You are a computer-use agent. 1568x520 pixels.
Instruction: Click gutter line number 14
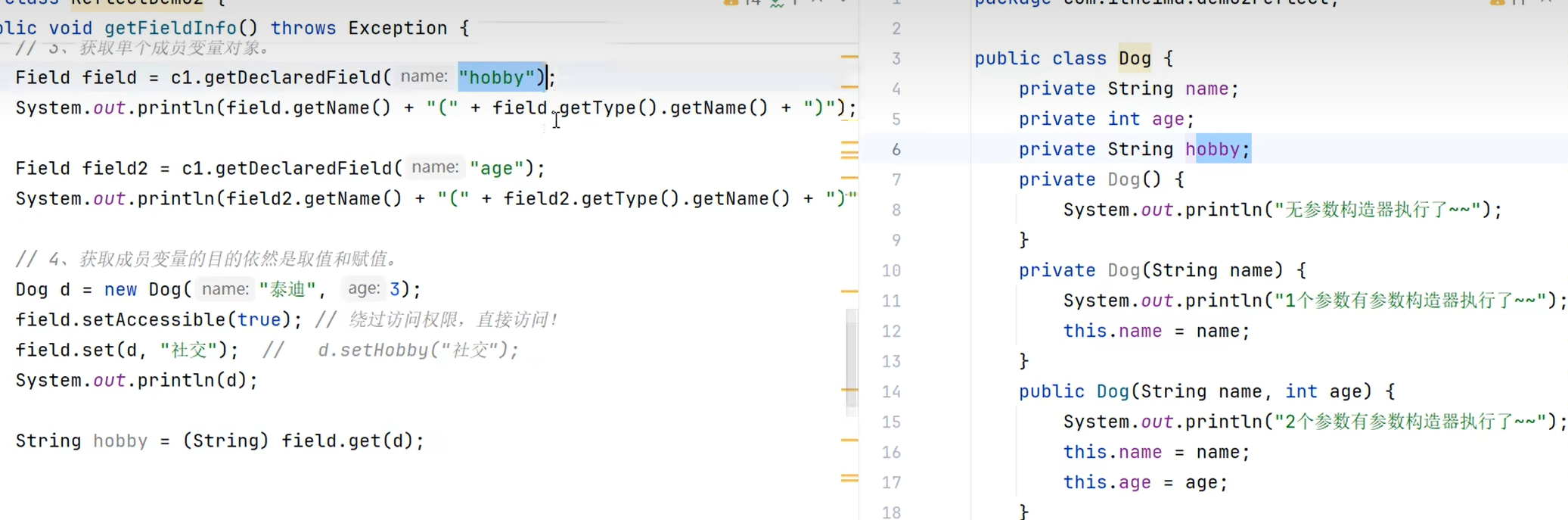[x=892, y=391]
